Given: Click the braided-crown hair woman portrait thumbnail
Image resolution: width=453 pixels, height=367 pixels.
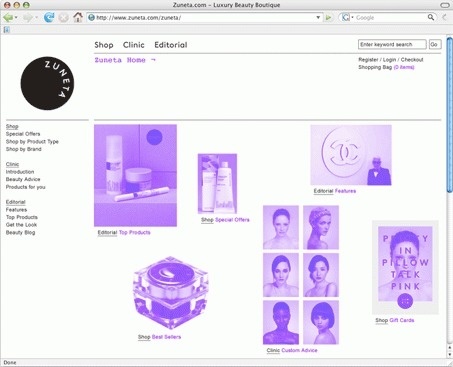Looking at the screenshot, I should click(x=321, y=227).
